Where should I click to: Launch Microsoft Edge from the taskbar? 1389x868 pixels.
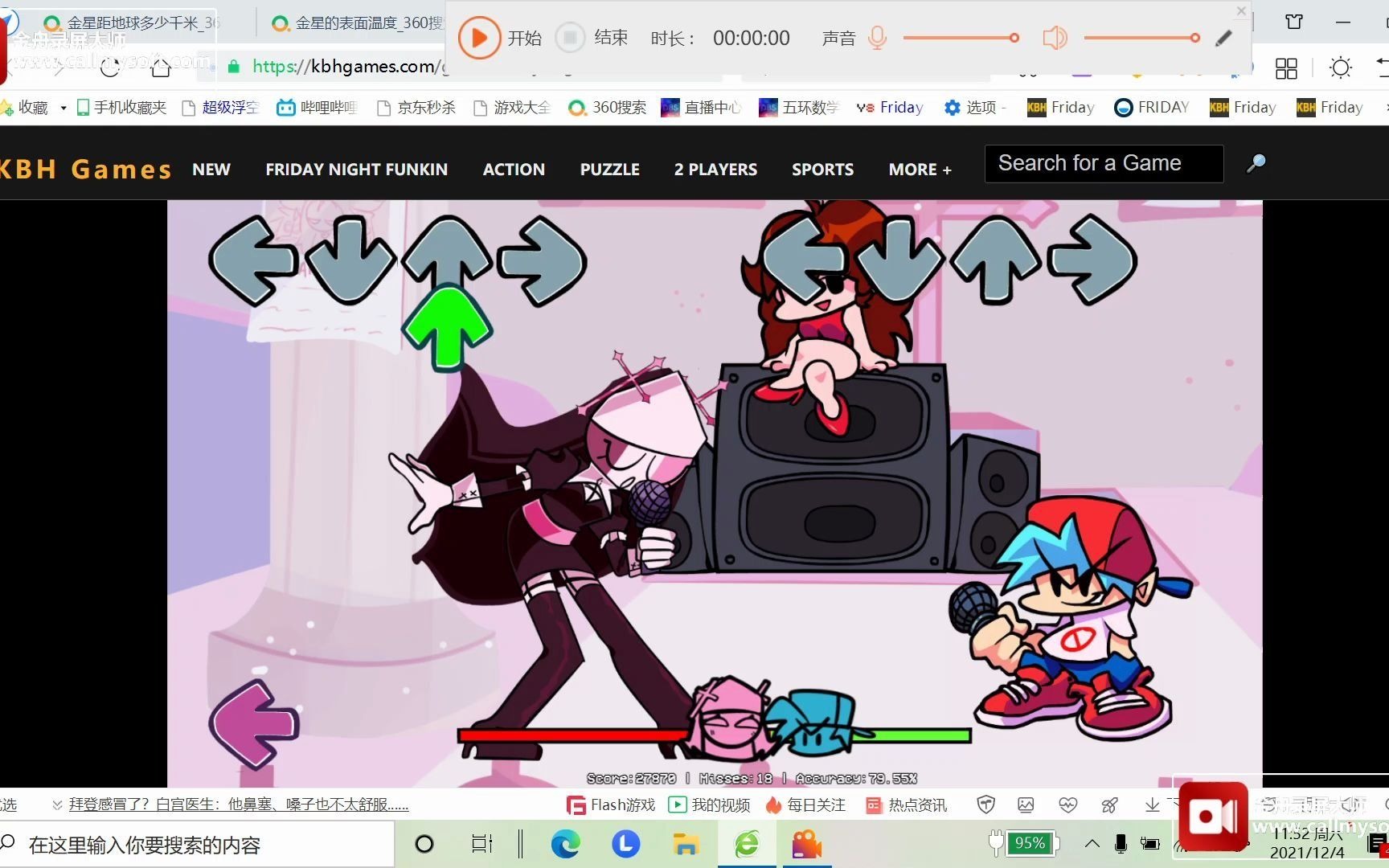click(x=566, y=844)
